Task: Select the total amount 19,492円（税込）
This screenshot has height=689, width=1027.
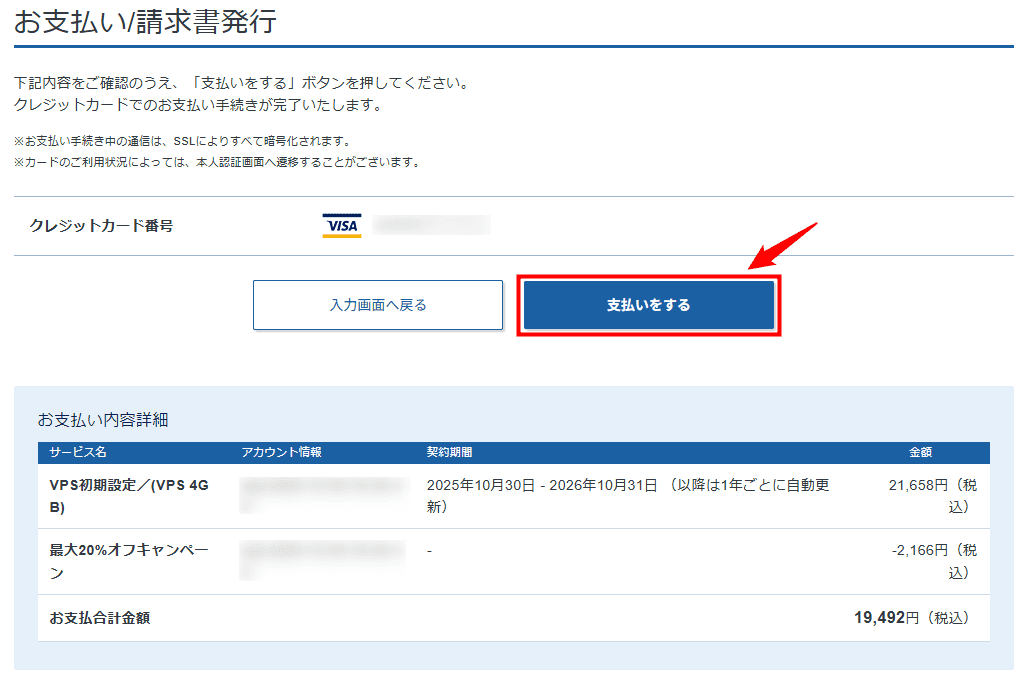Action: click(x=914, y=620)
